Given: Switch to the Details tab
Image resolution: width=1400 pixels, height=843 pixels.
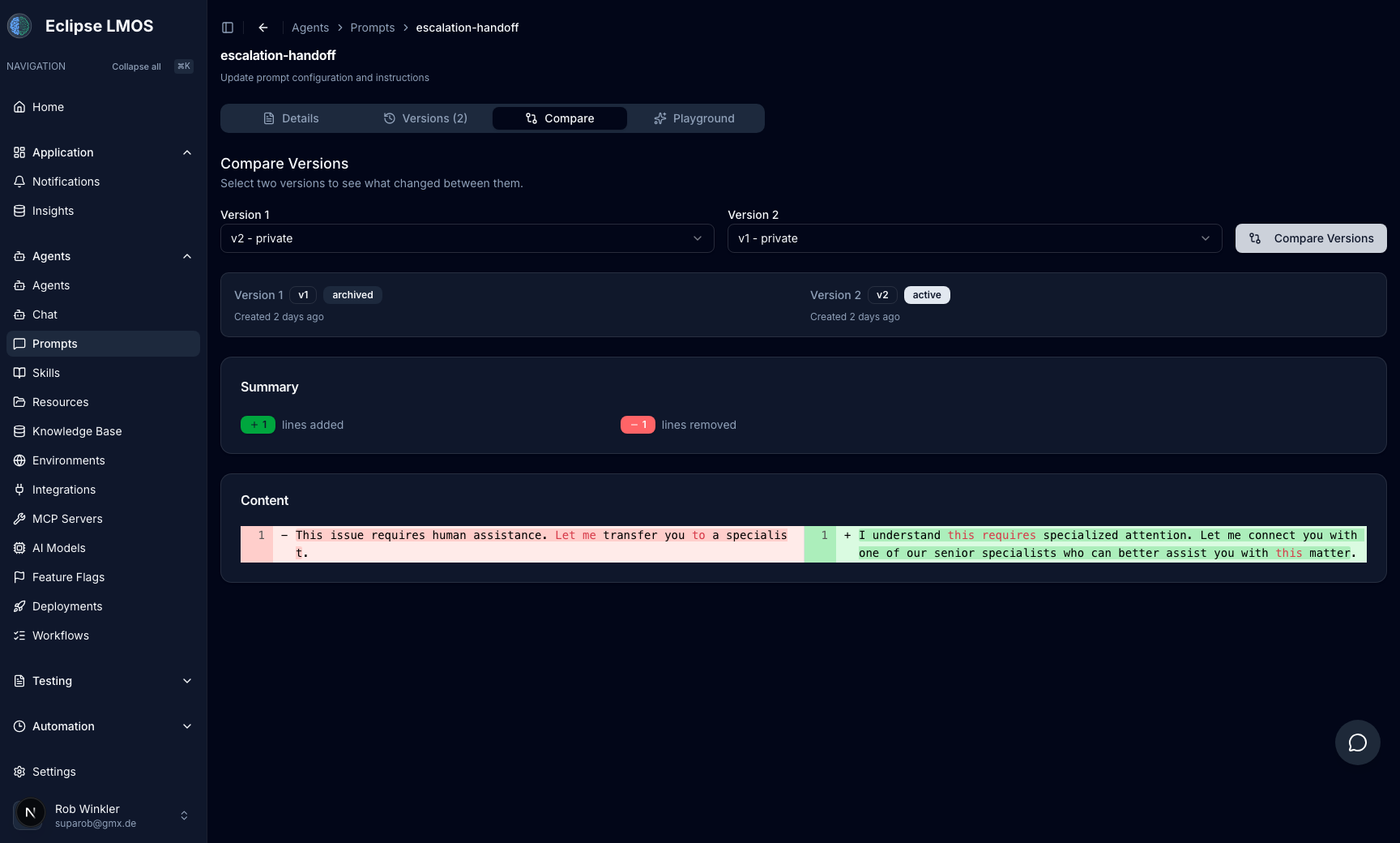Looking at the screenshot, I should coord(291,118).
